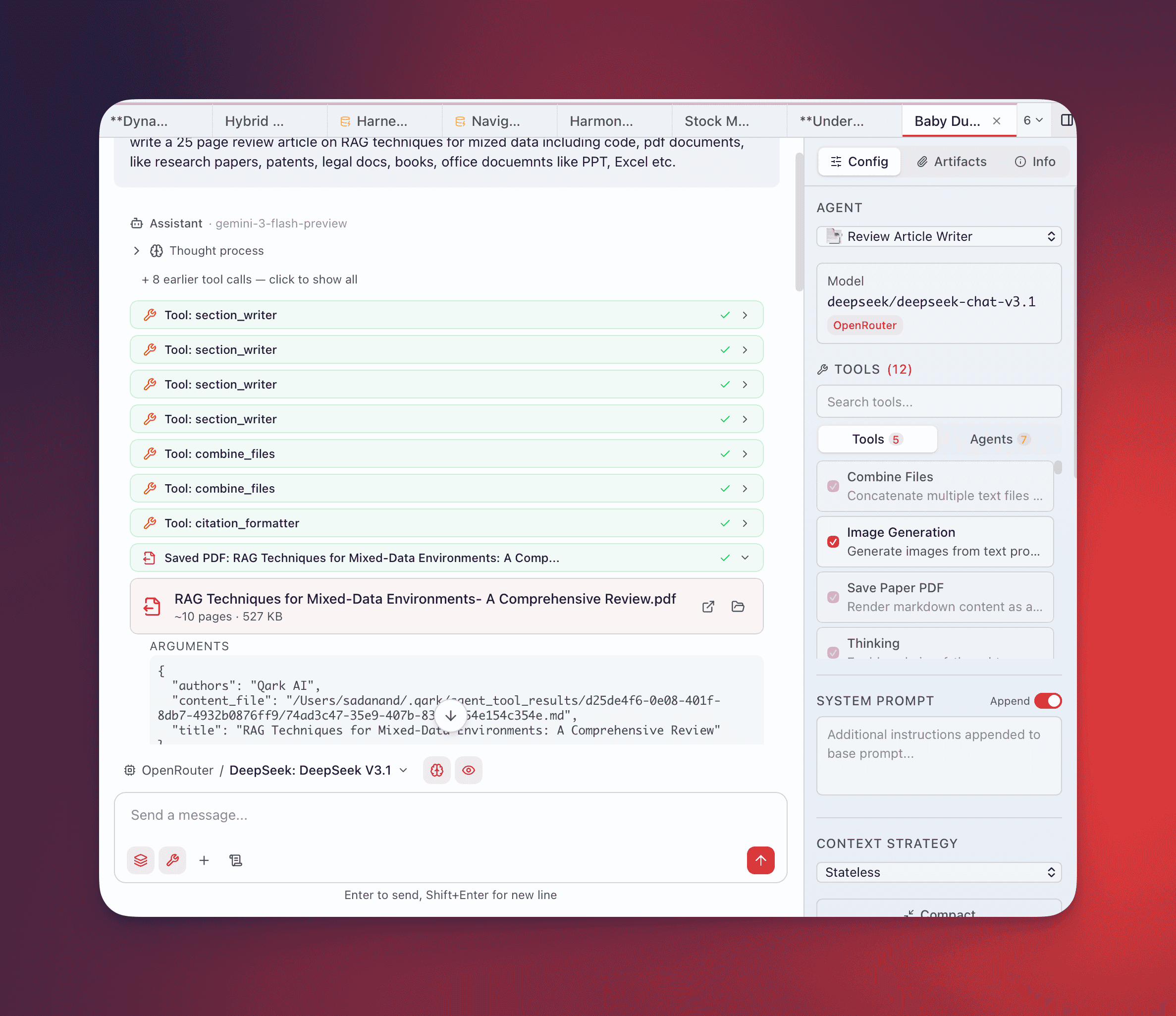Switch to the Artifacts tab
Screen dimensions: 1176x1016
point(952,162)
